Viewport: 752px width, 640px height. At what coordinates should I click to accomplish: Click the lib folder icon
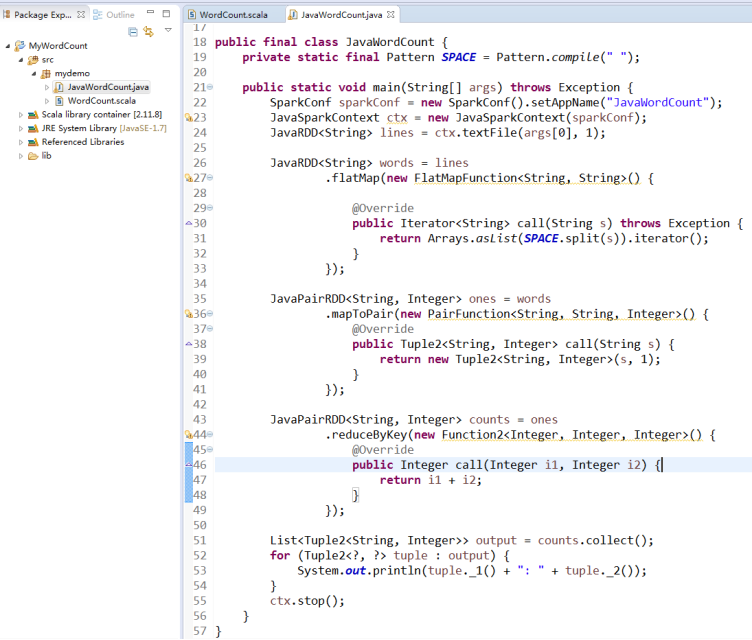coord(33,156)
